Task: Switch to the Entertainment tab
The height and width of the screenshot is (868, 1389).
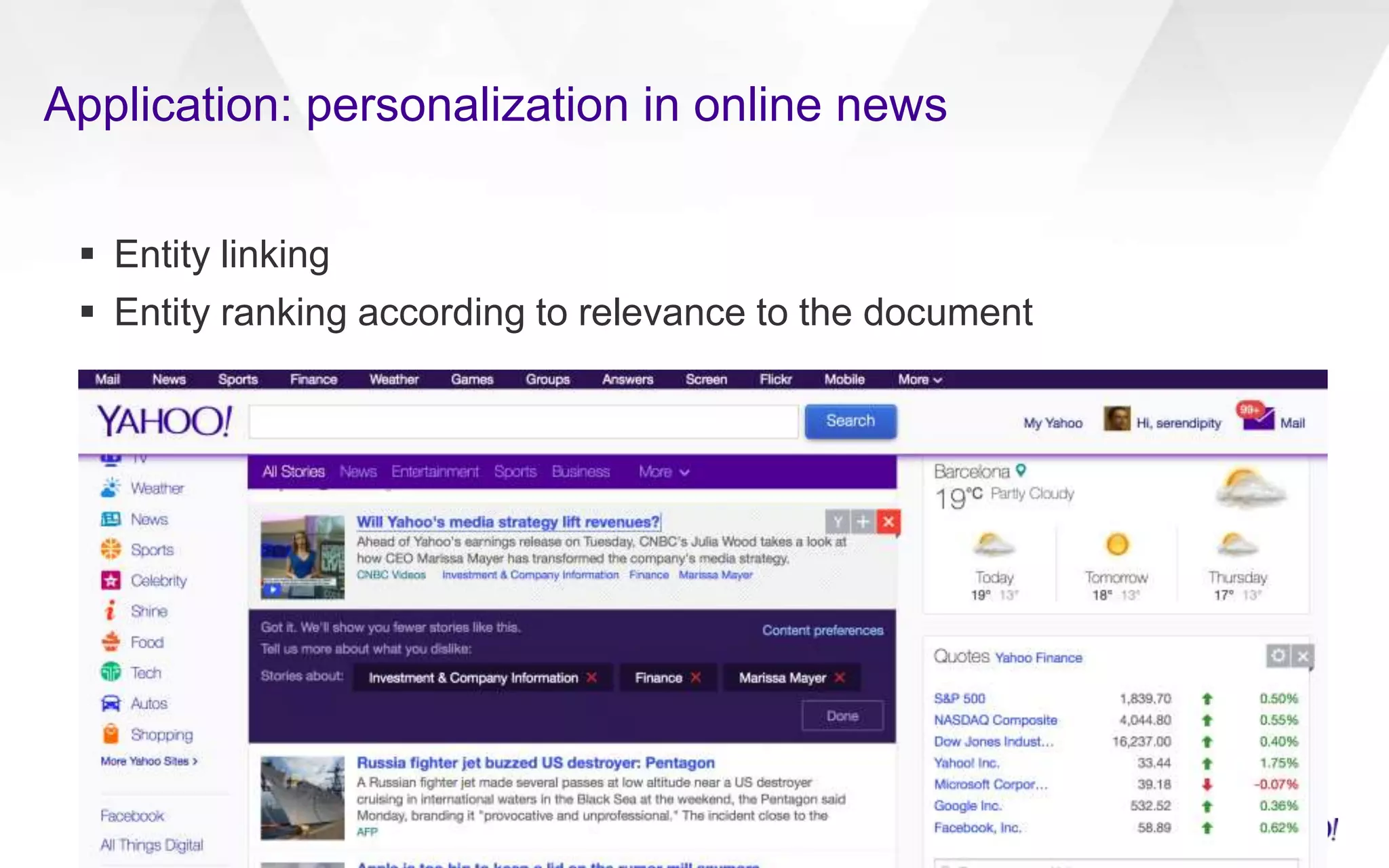Action: pyautogui.click(x=435, y=471)
